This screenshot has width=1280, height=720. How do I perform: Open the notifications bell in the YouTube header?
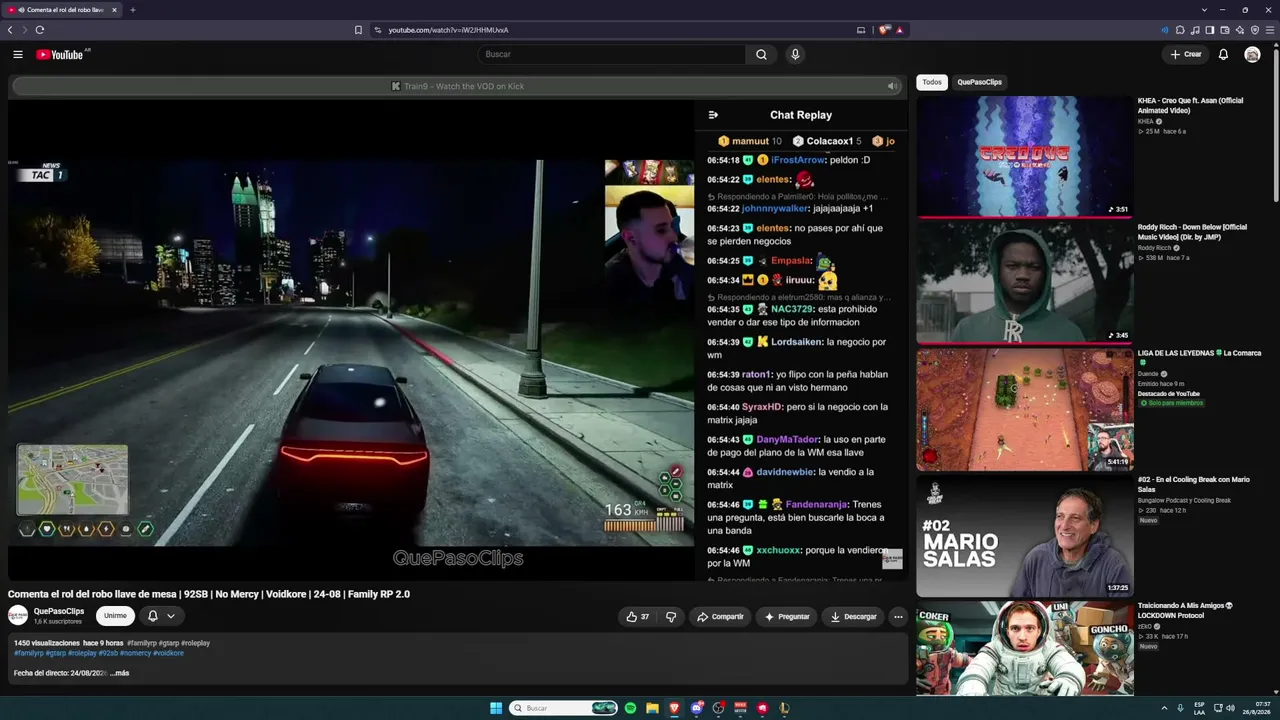(x=1223, y=54)
